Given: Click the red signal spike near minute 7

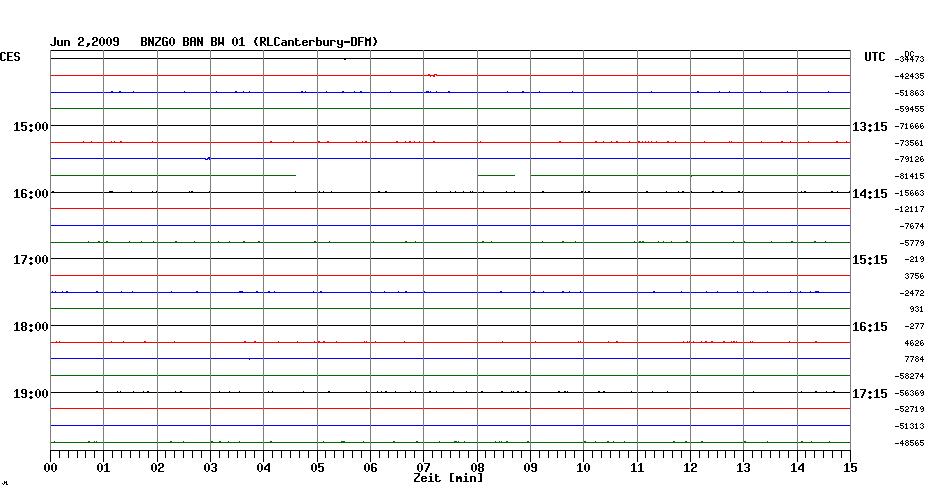Looking at the screenshot, I should [432, 75].
